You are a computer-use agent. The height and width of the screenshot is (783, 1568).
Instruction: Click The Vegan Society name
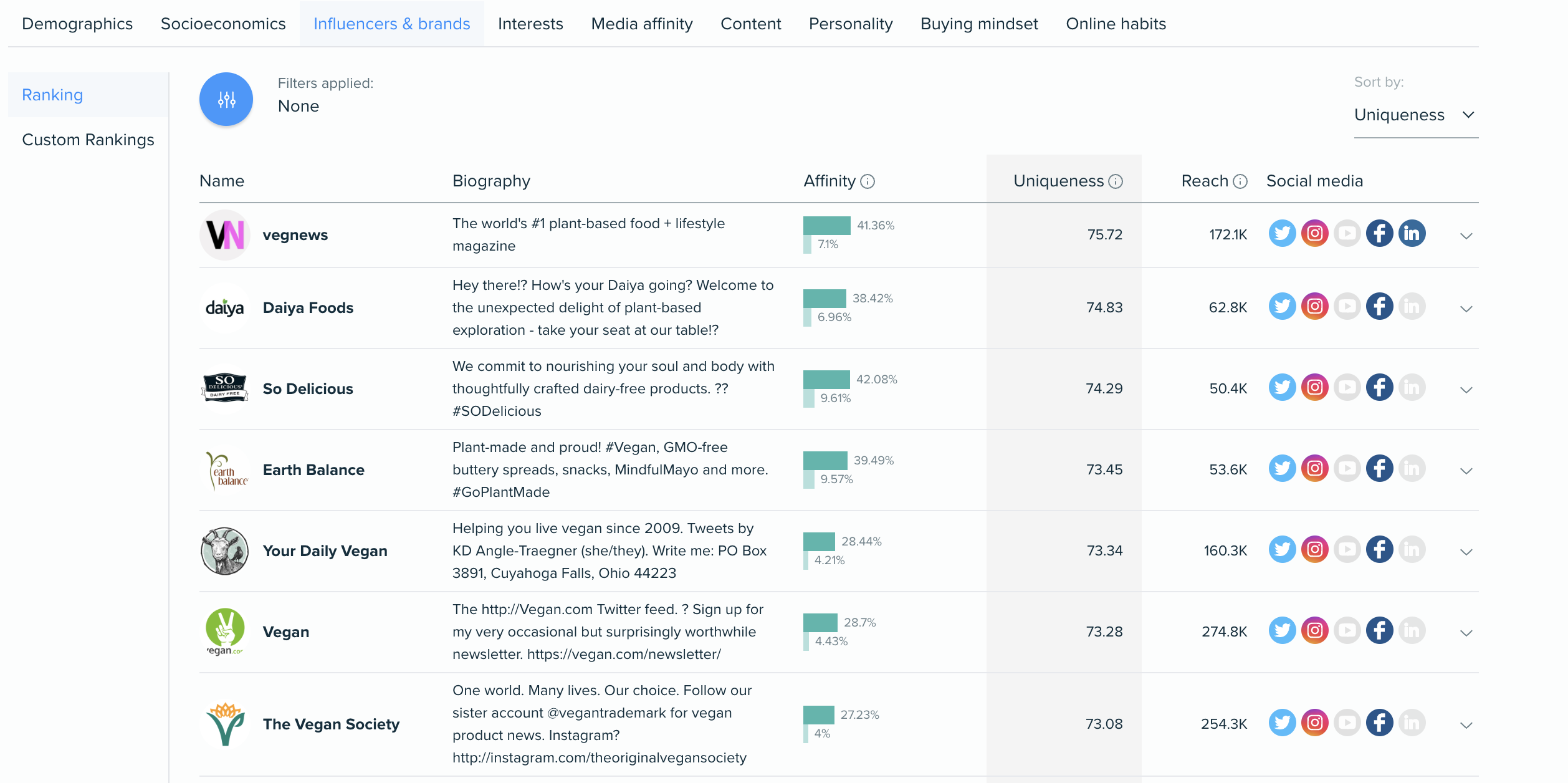331,724
